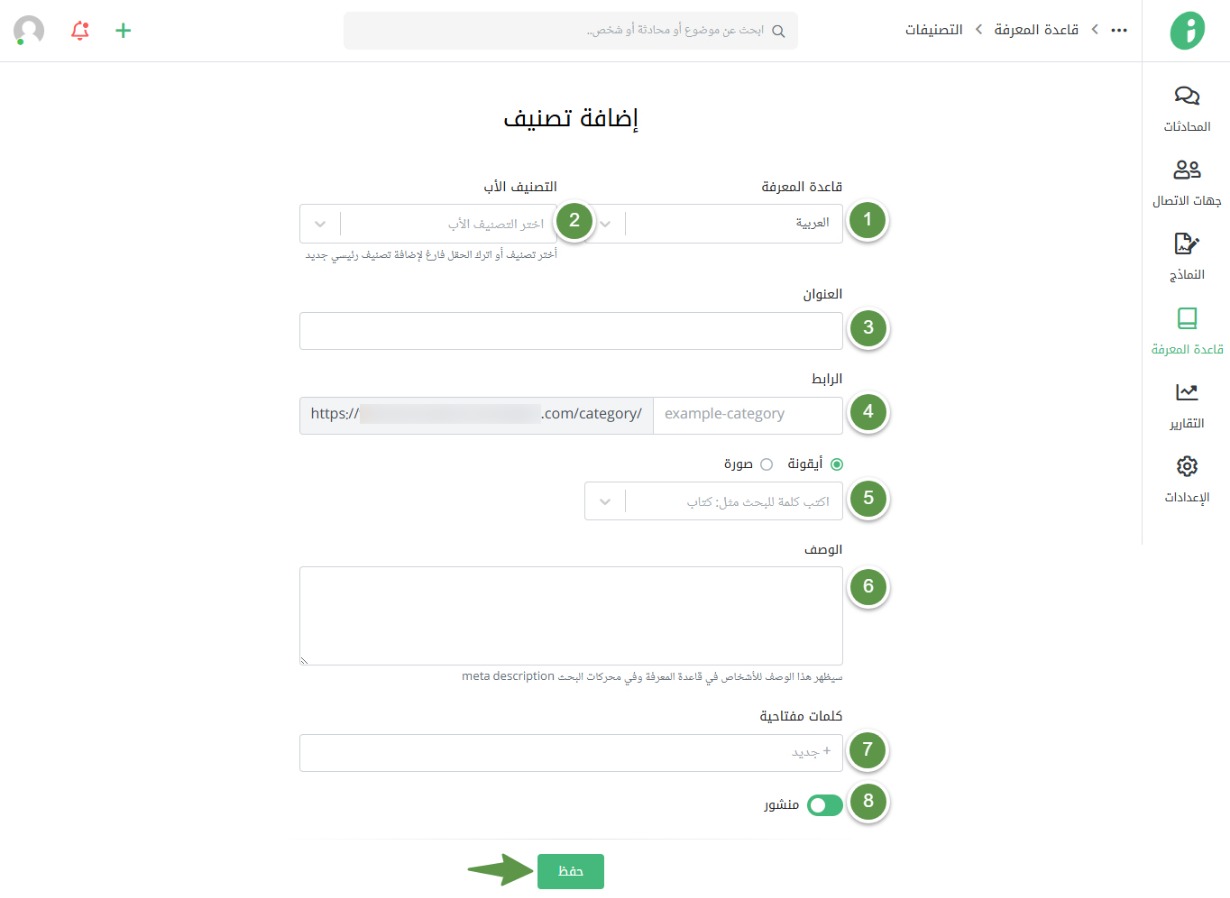Click the title (العنوان) input field

point(570,331)
